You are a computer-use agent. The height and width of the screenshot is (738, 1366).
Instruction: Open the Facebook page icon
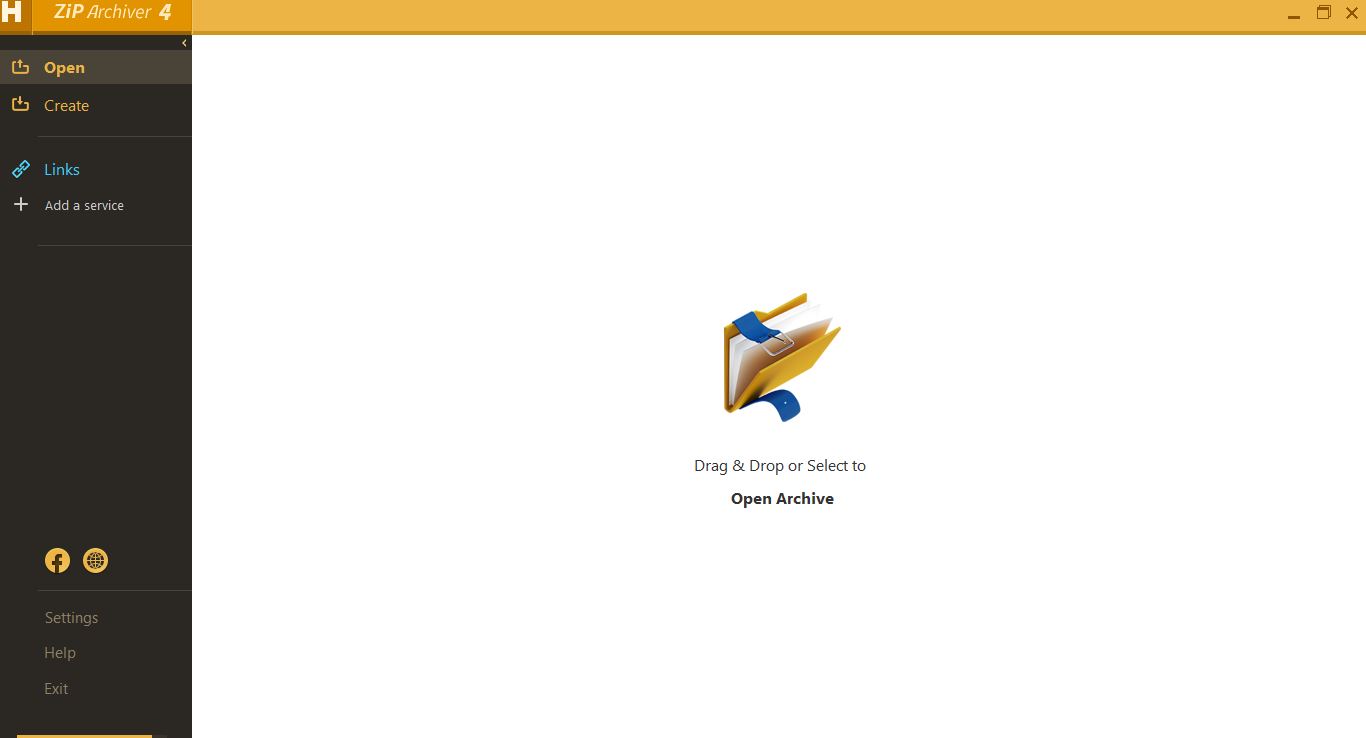(57, 561)
